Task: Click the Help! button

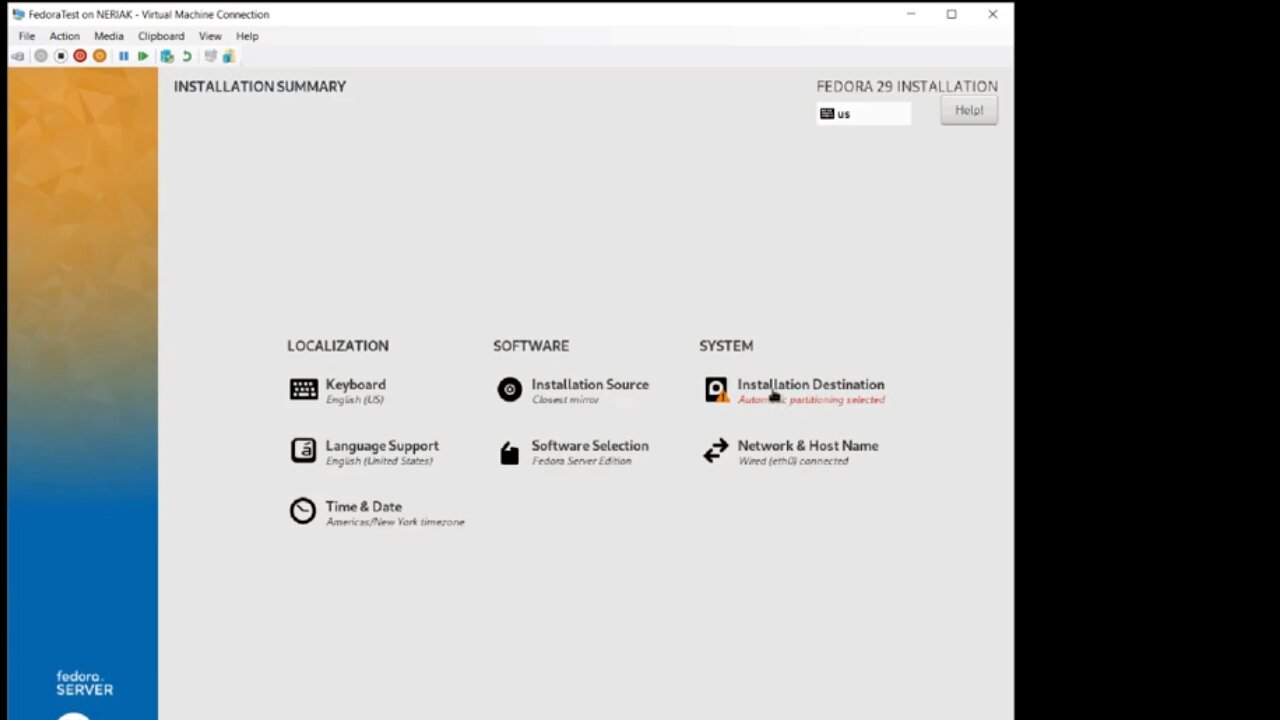Action: [969, 111]
